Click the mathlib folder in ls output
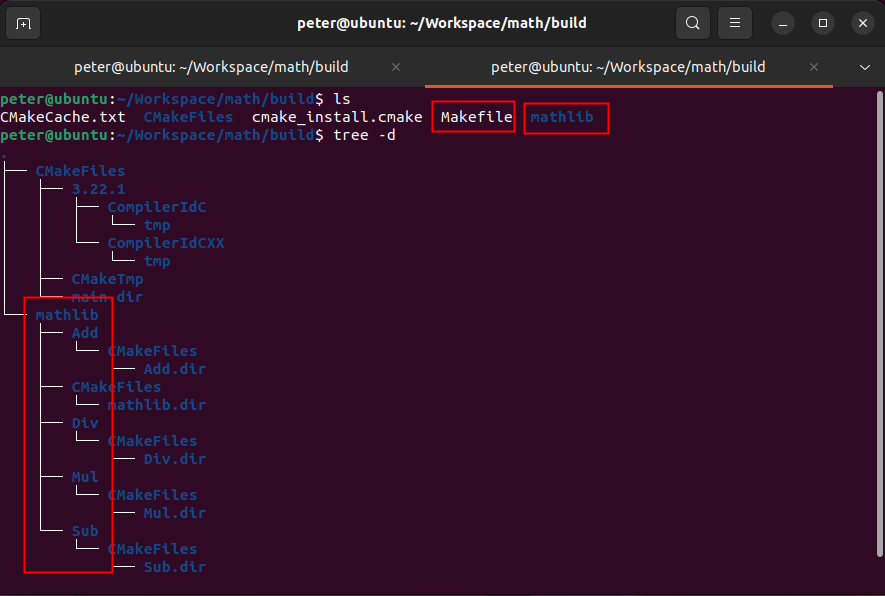The width and height of the screenshot is (885, 596). (562, 117)
